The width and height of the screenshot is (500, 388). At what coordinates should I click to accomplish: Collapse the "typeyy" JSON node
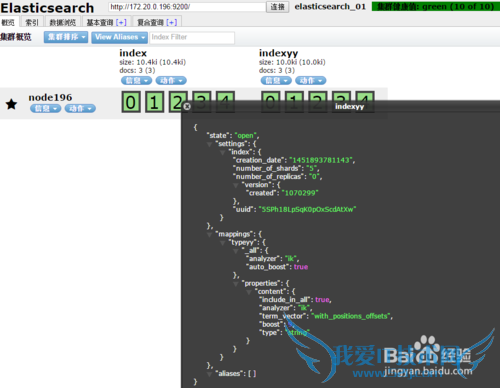(x=222, y=243)
